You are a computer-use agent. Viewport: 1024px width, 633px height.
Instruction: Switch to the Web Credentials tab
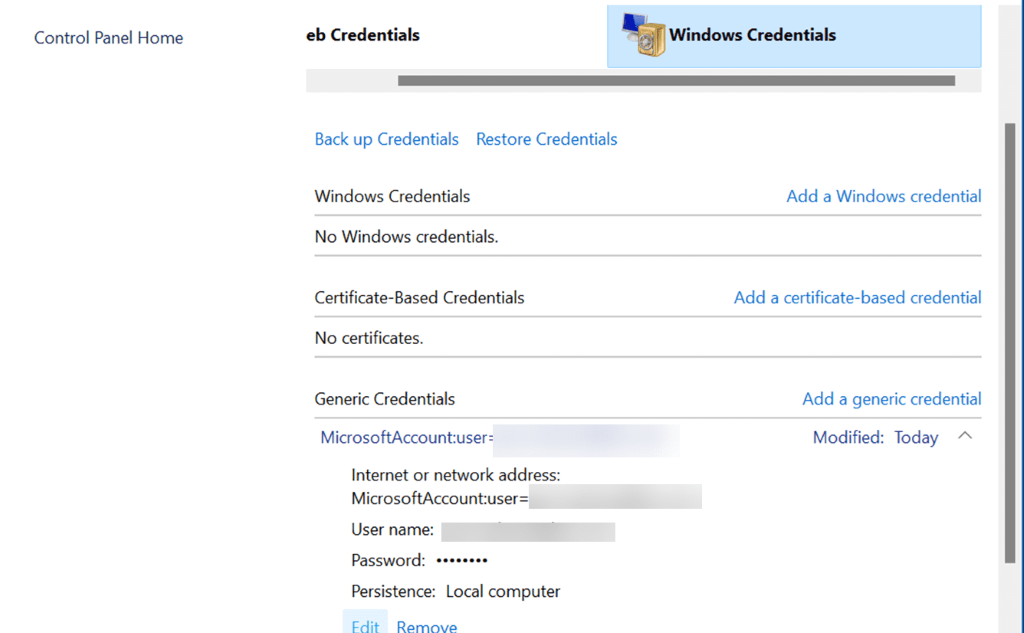coord(362,34)
